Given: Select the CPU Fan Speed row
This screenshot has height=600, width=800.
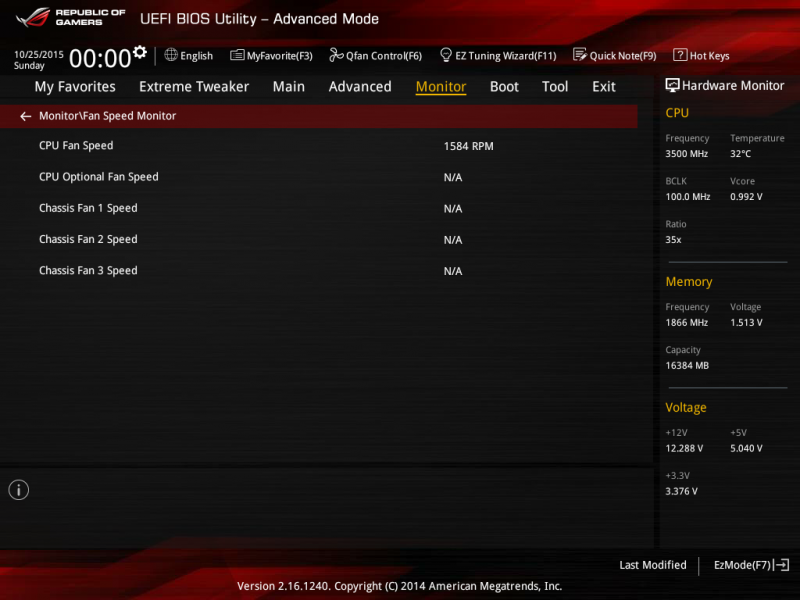Looking at the screenshot, I should tap(318, 146).
